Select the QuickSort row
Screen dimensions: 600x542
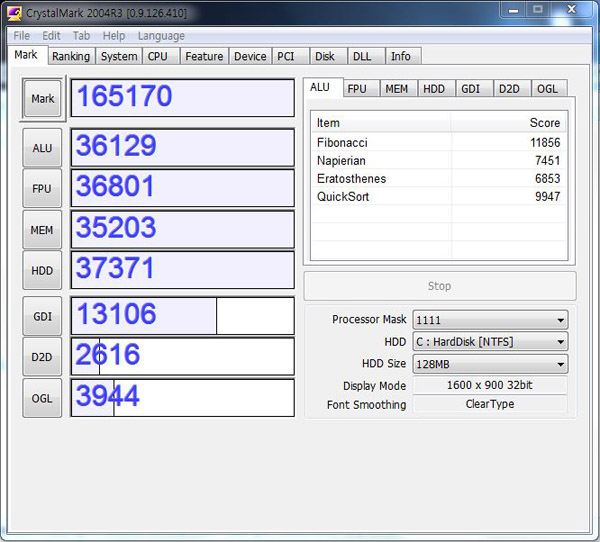(439, 196)
